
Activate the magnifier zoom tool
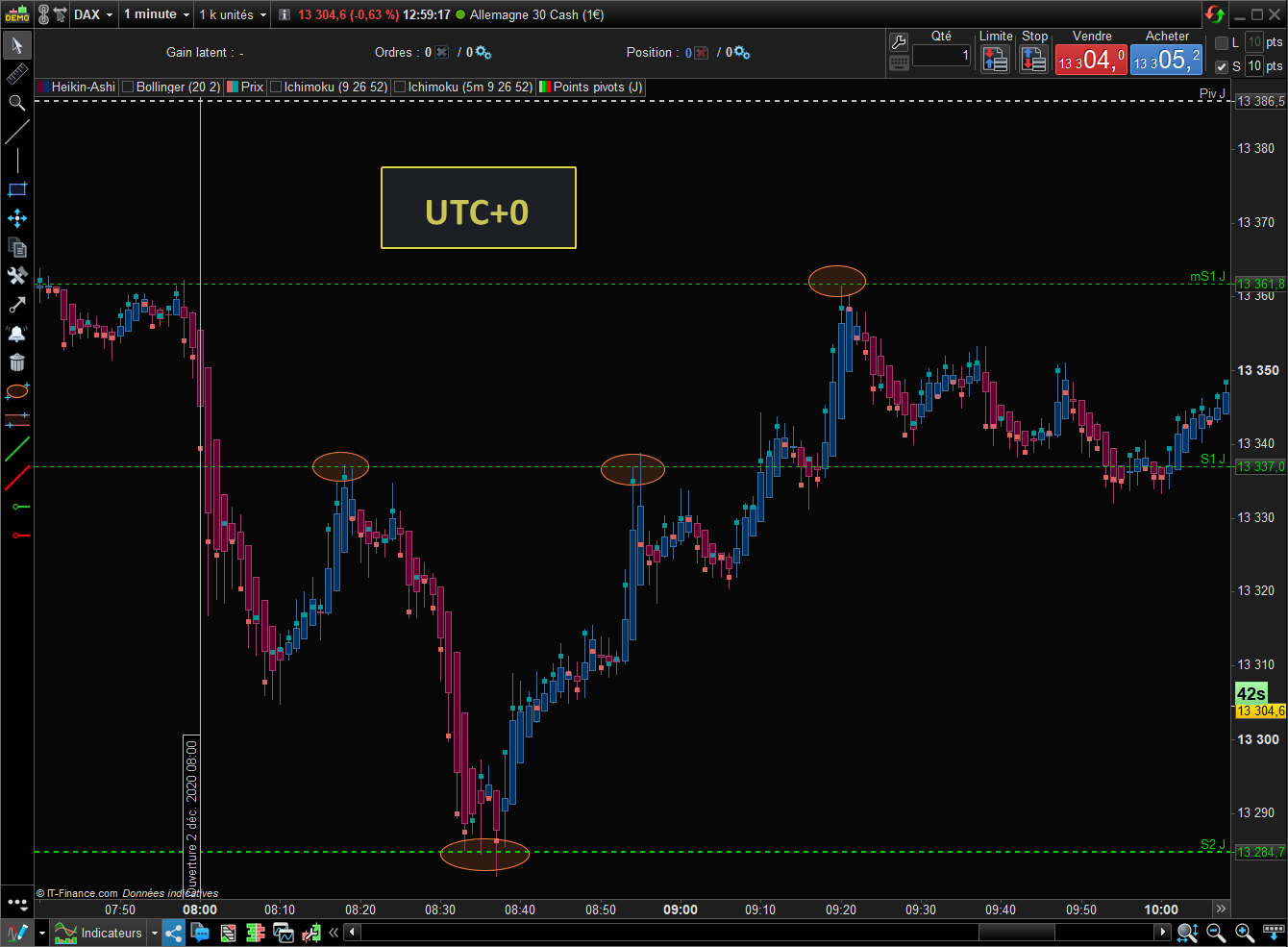point(17,103)
